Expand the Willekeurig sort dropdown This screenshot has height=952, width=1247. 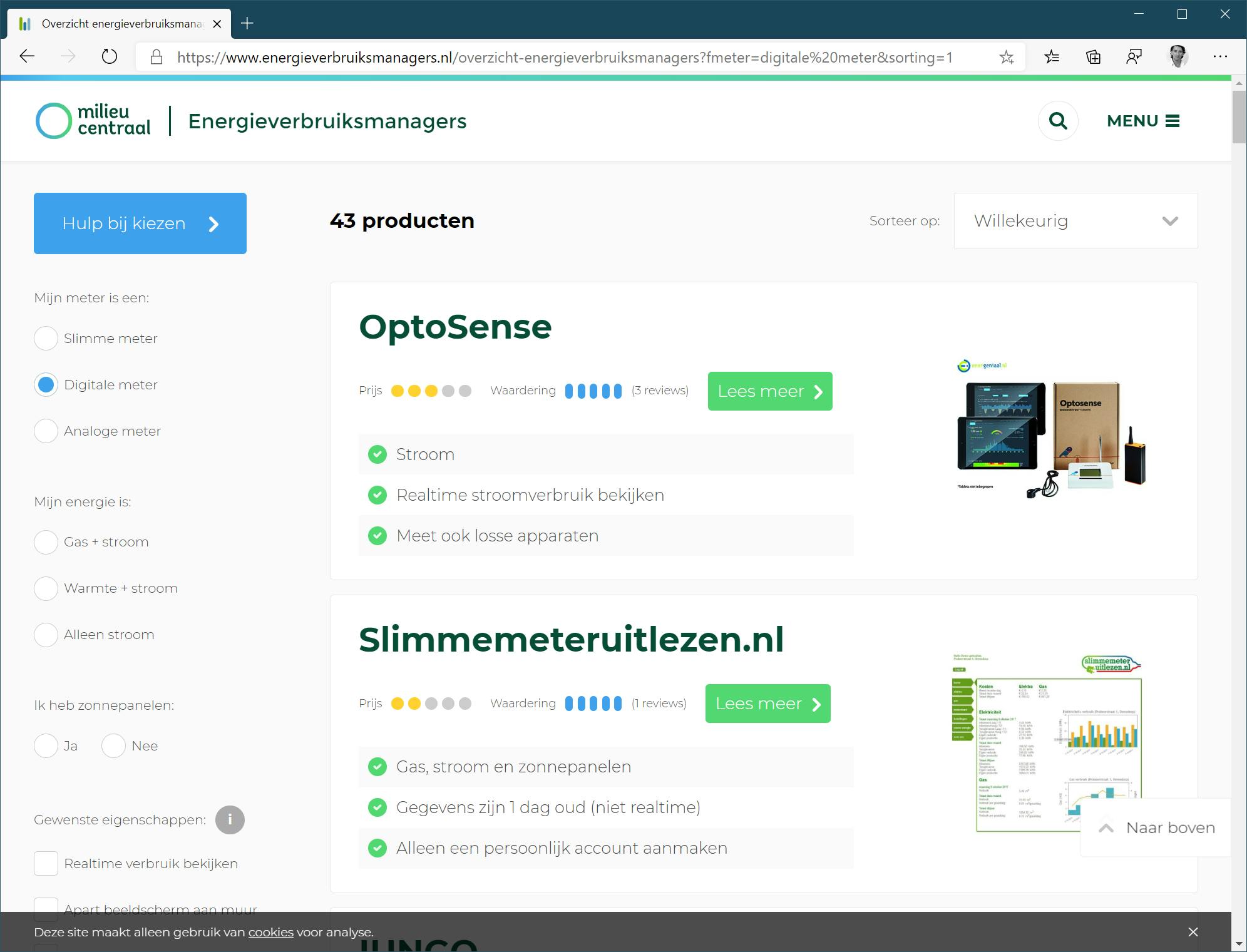(1075, 221)
